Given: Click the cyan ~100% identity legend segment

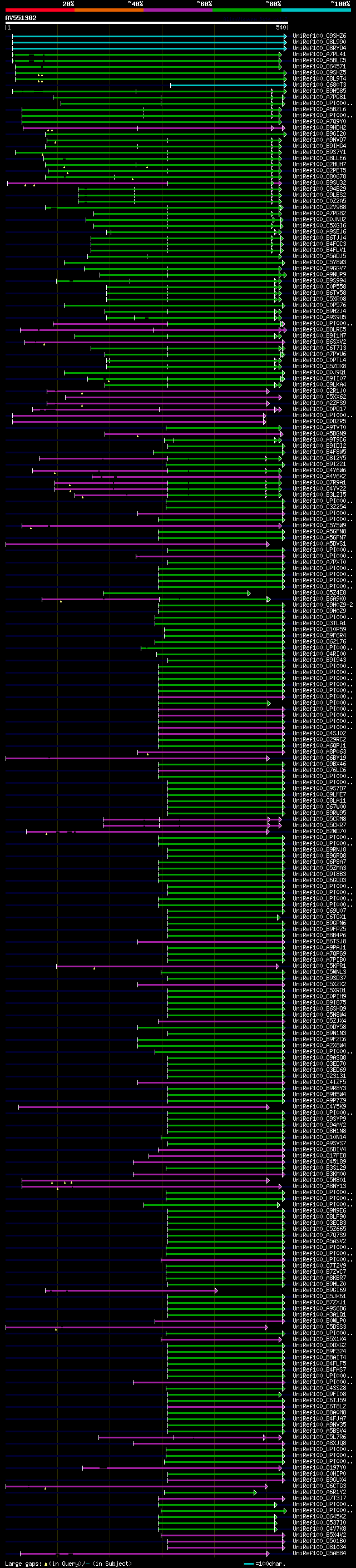Looking at the screenshot, I should [x=317, y=11].
